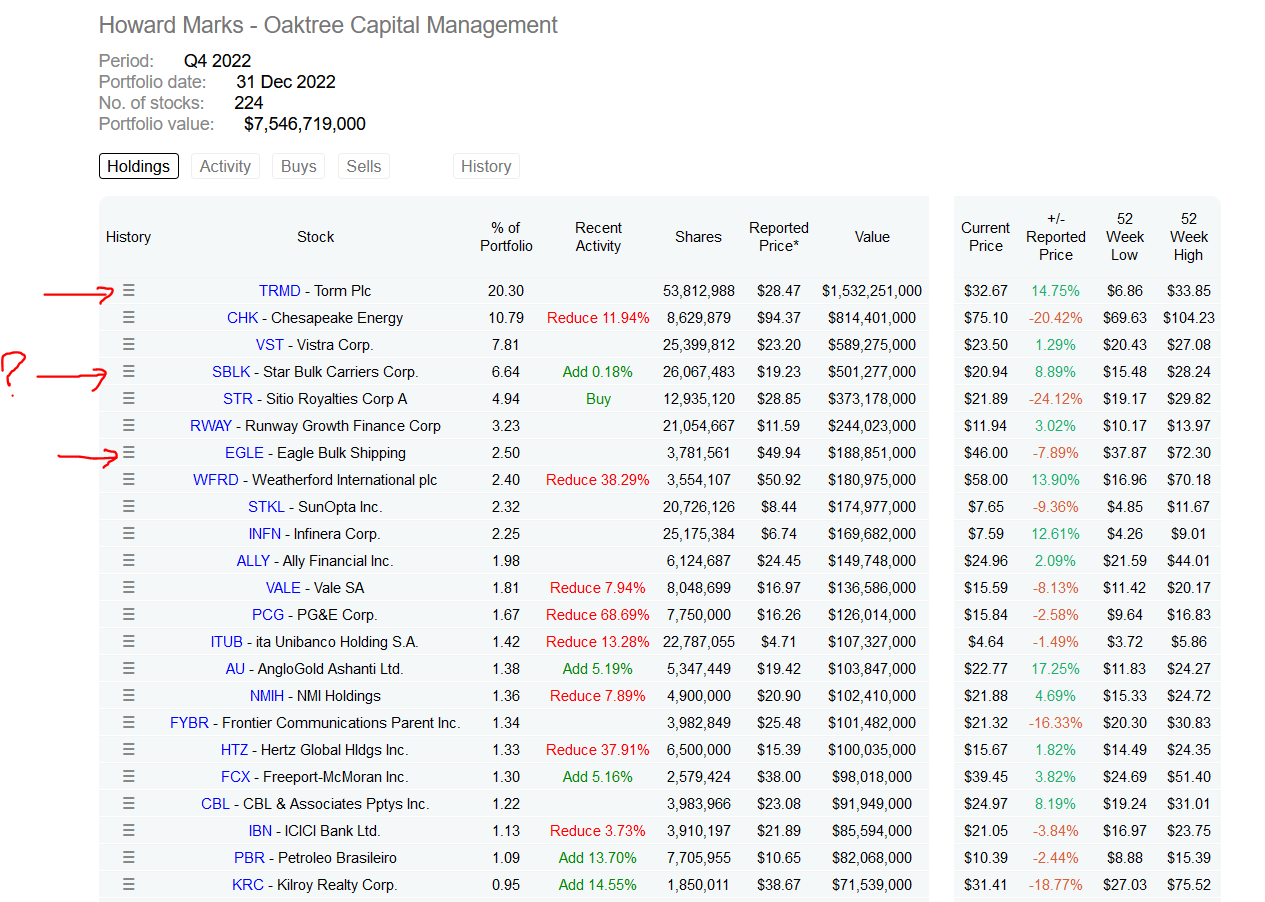
Task: Follow the STR ticker link
Action: (238, 399)
